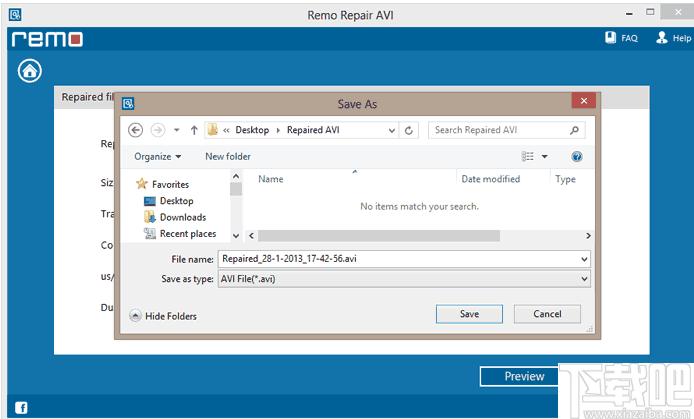The image size is (694, 419).
Task: Refresh the Repaired AVI folder view
Action: click(x=409, y=130)
